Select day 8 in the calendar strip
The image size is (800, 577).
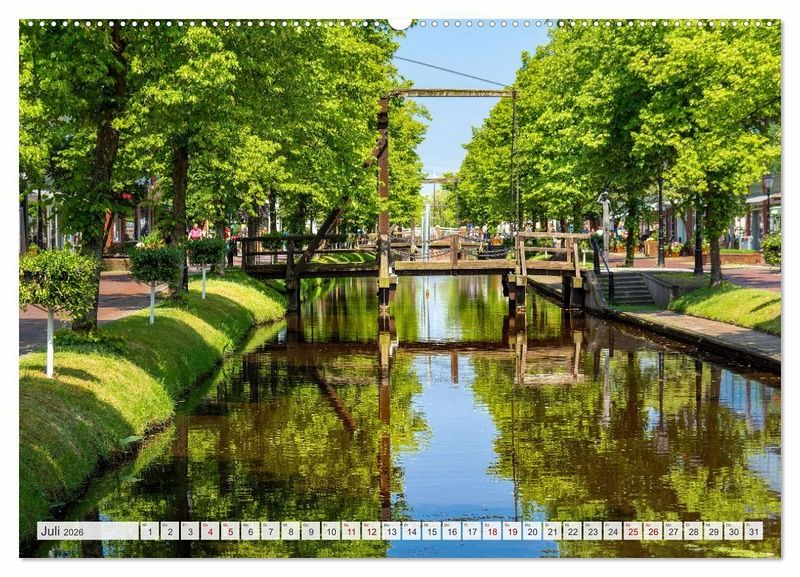click(x=290, y=531)
